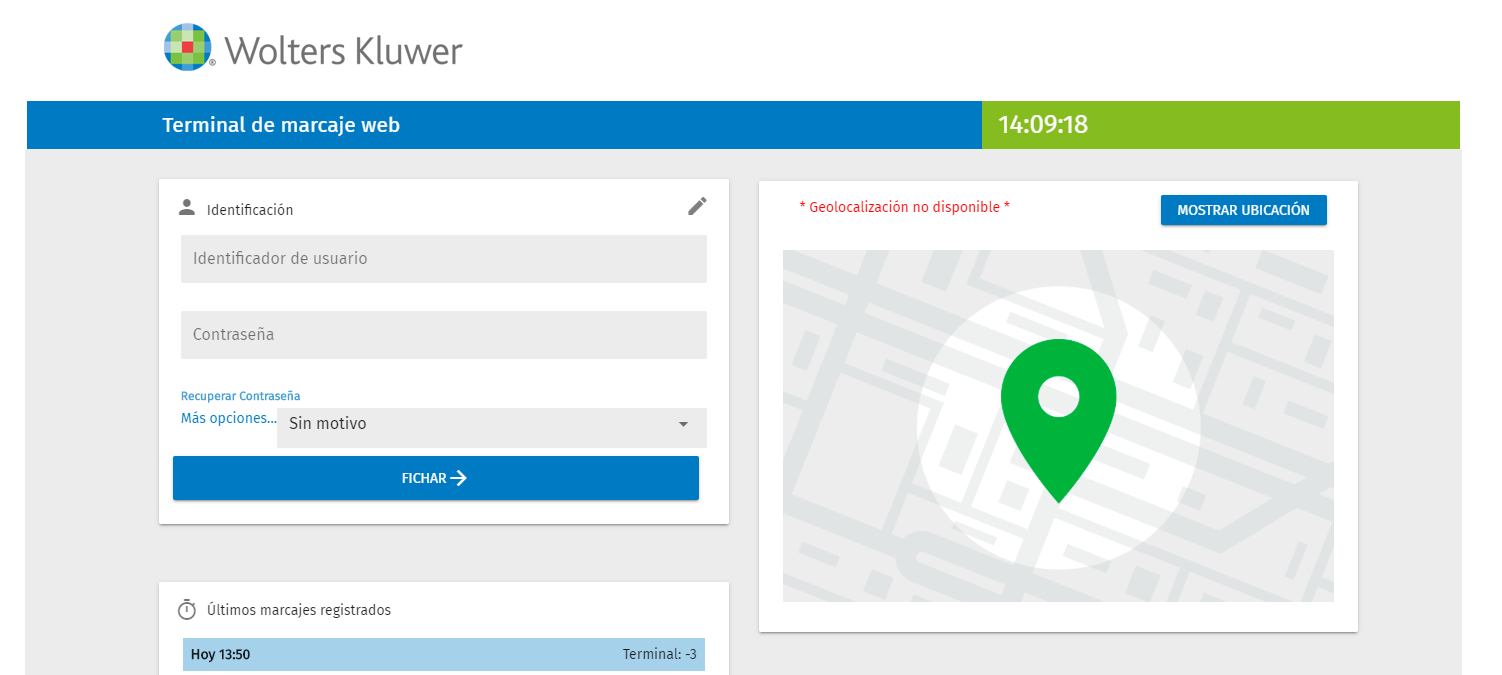Image resolution: width=1502 pixels, height=675 pixels.
Task: Click the person icon beside Identificación
Action: 186,207
